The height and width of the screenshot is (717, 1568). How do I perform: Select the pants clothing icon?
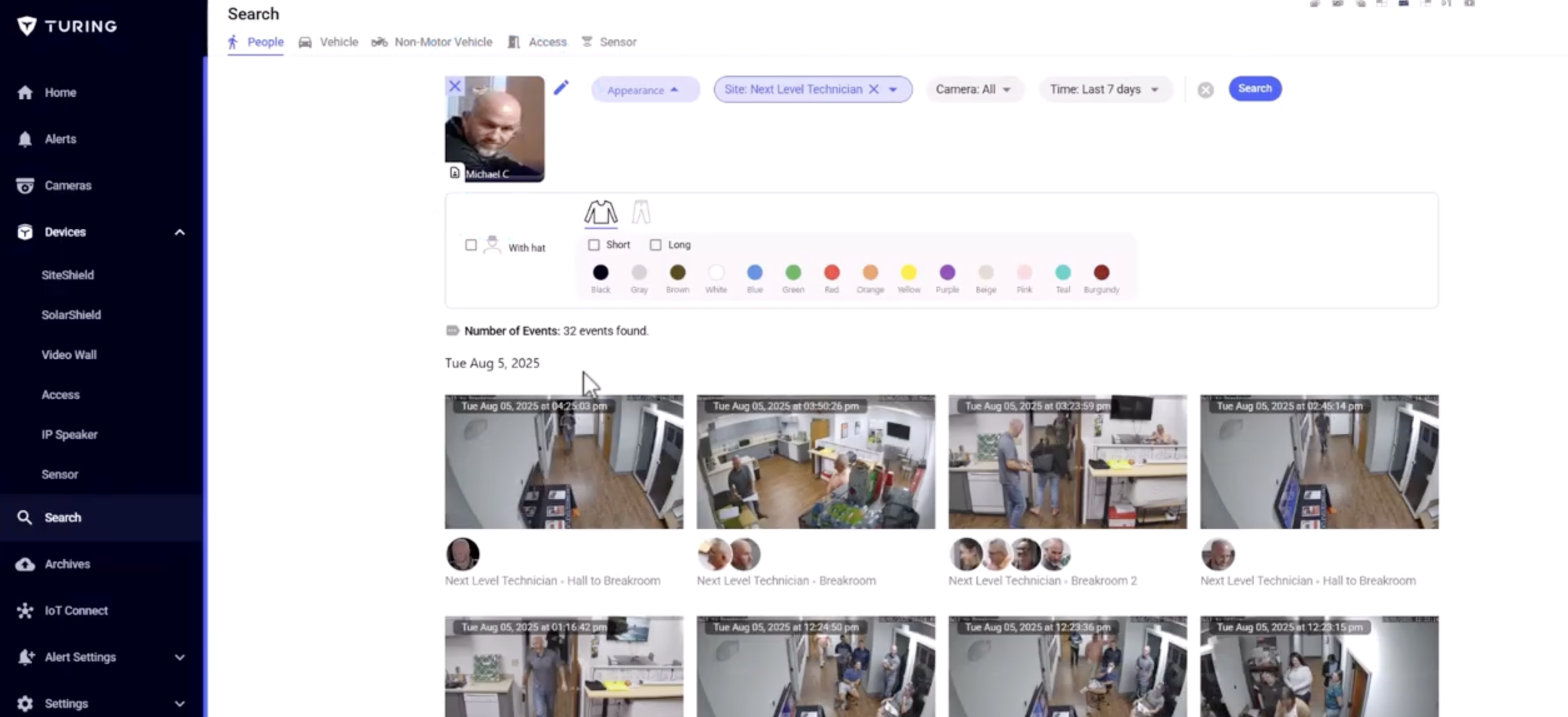[641, 212]
